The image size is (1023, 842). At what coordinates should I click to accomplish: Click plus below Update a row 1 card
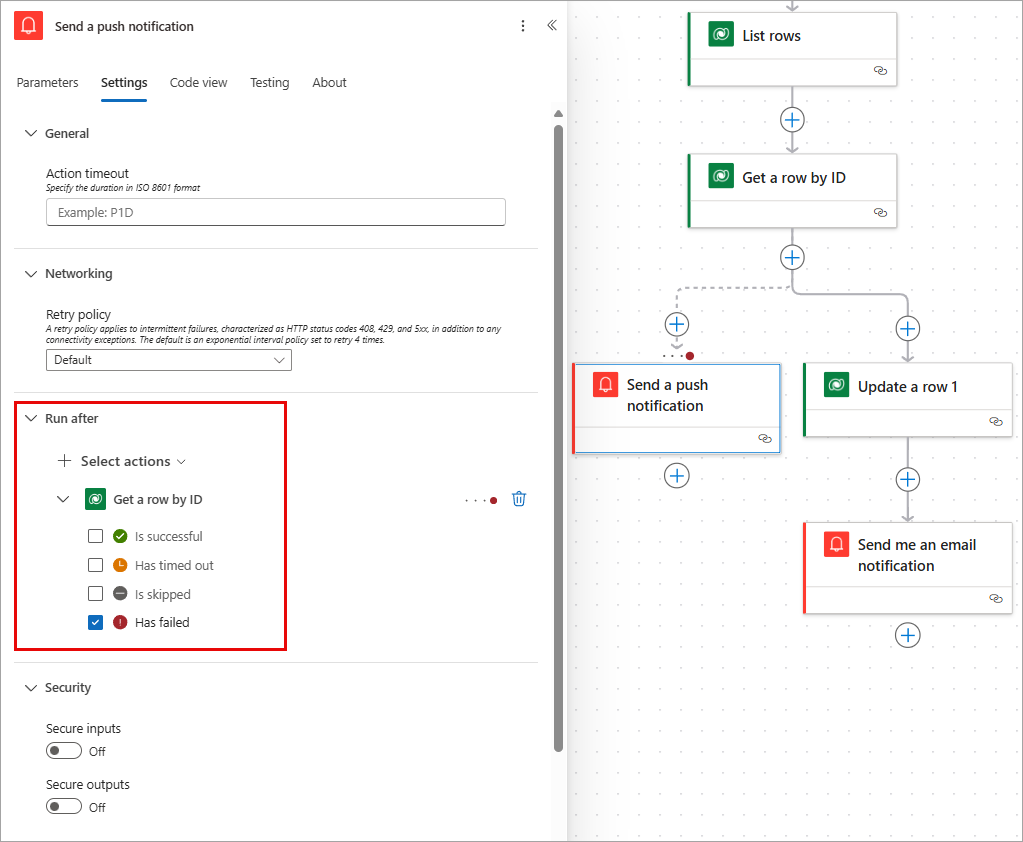coord(908,480)
